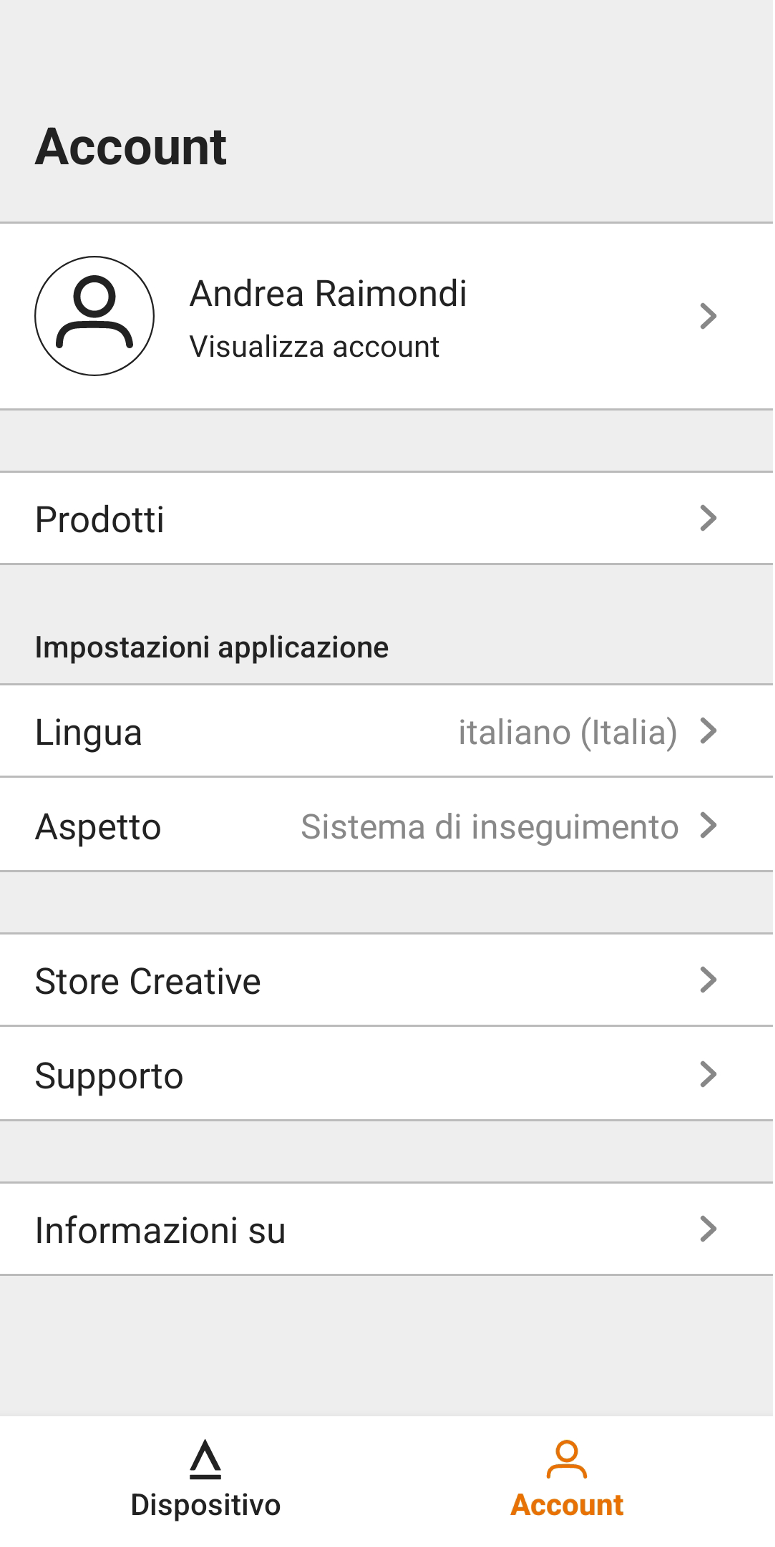Open Visualizza account link
This screenshot has height=1547, width=775.
[x=314, y=347]
